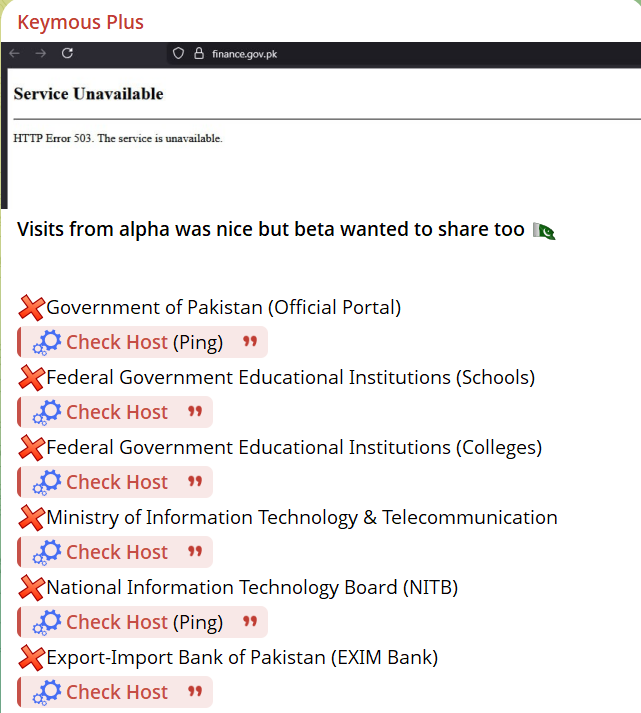Click the browser back arrow icon
This screenshot has width=641, height=713.
(14, 54)
